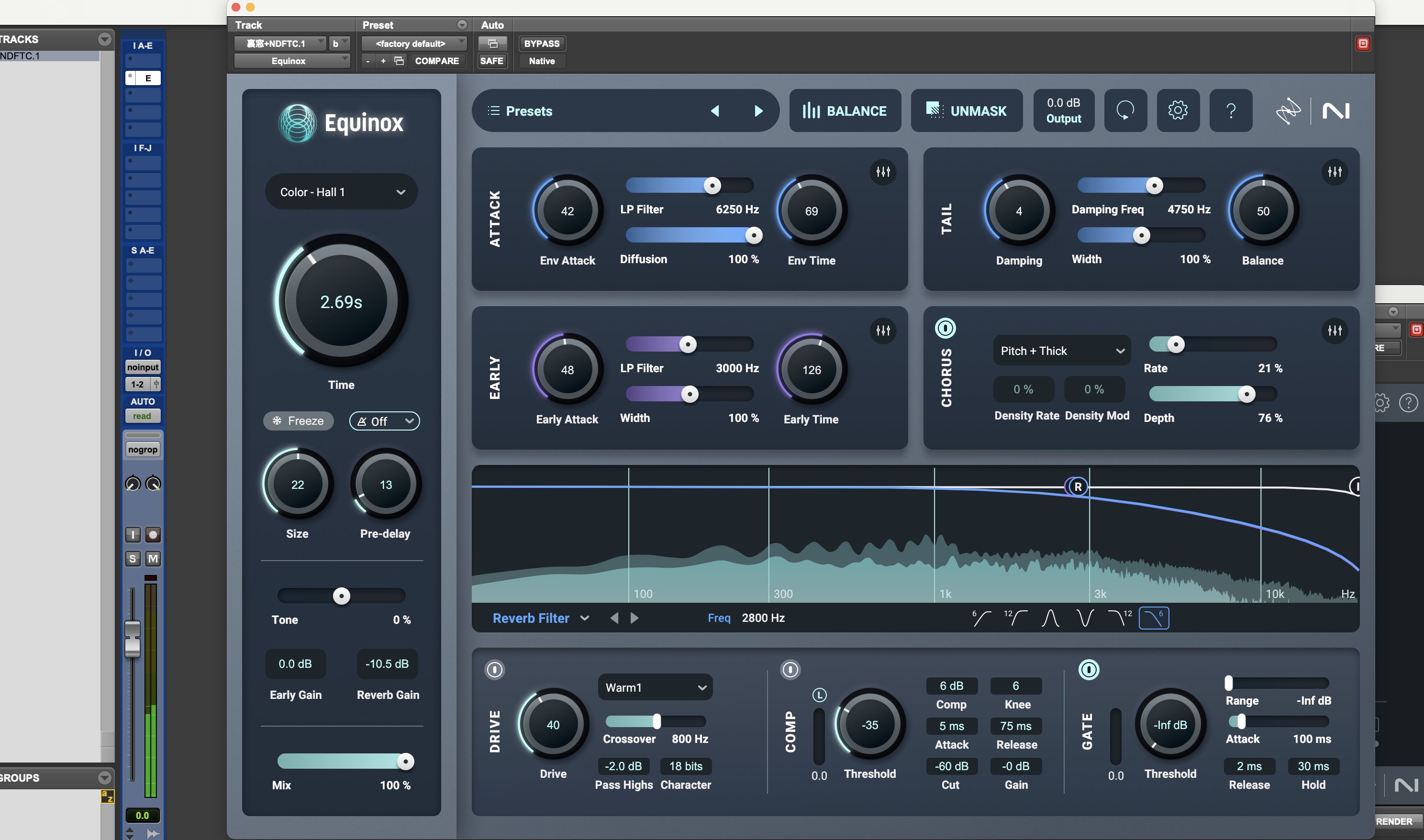
Task: Click the copy preset settings icon
Action: click(x=399, y=61)
